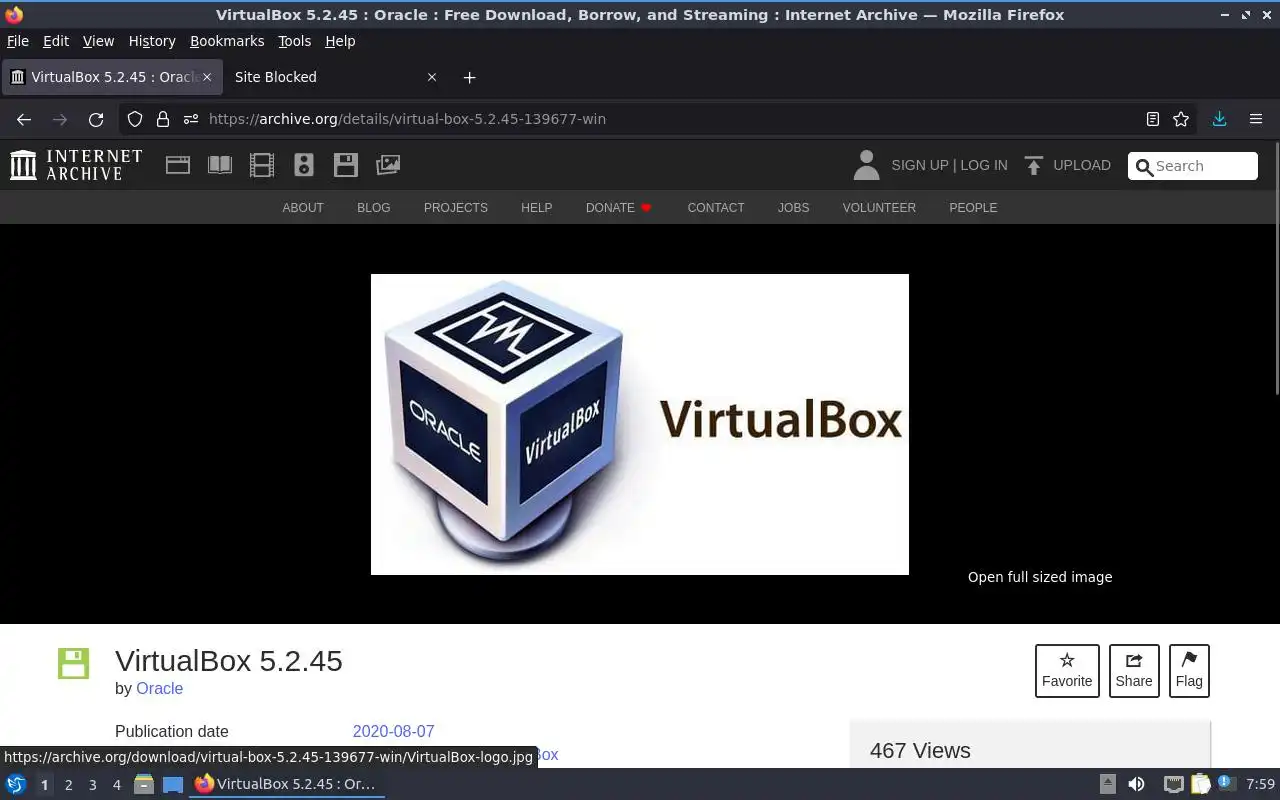This screenshot has height=800, width=1280.
Task: Open the JOBS nav link
Action: [794, 208]
